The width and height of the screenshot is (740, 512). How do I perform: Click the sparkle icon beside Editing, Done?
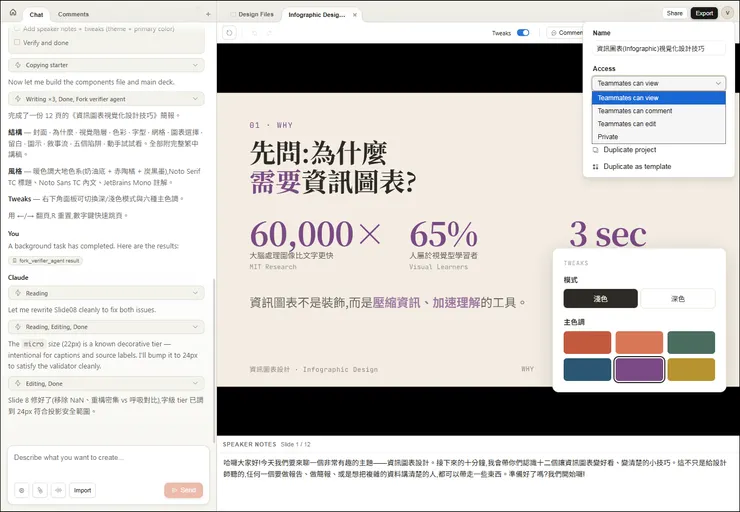point(18,384)
